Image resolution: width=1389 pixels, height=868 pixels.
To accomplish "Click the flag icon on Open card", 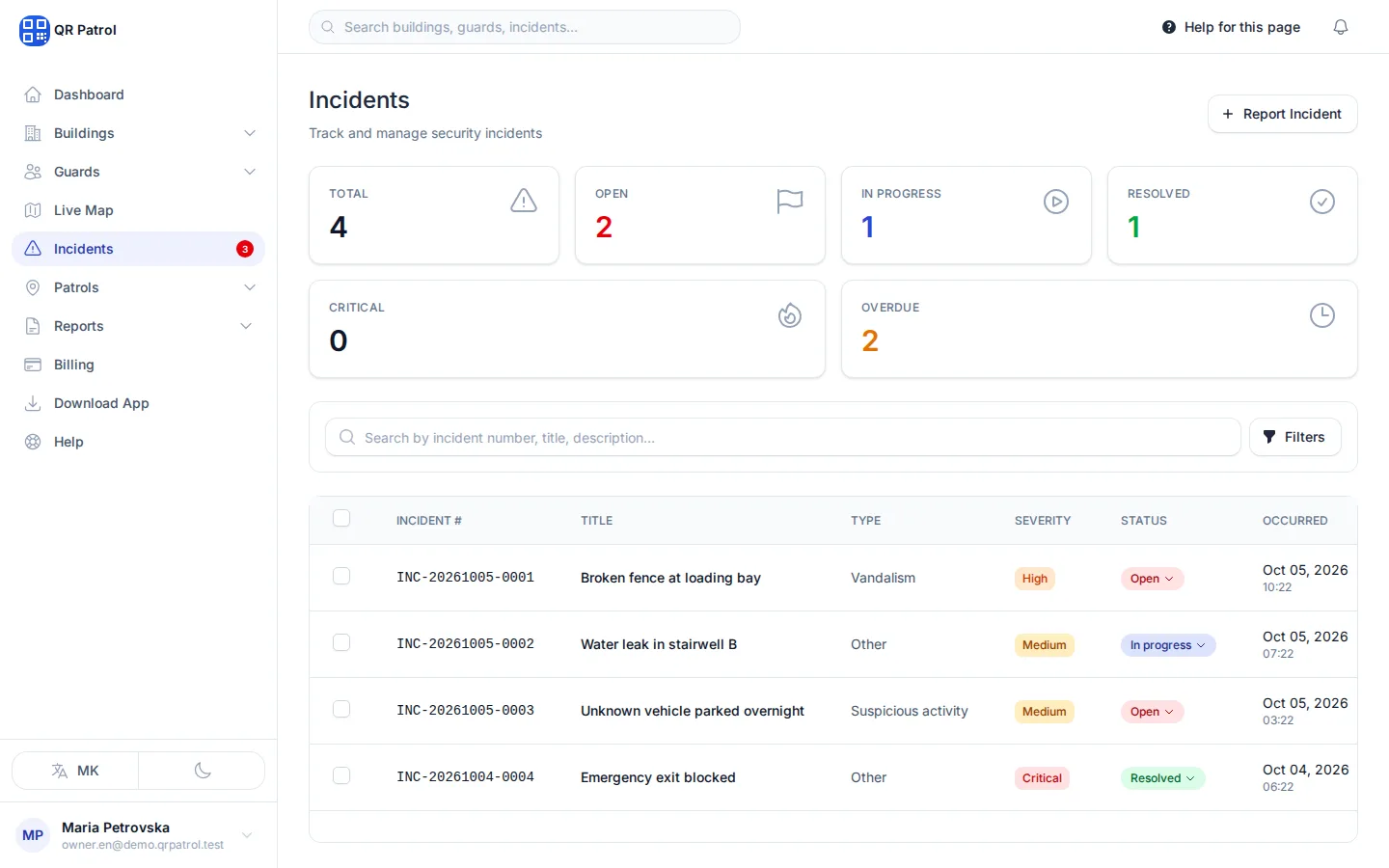I will [x=790, y=201].
